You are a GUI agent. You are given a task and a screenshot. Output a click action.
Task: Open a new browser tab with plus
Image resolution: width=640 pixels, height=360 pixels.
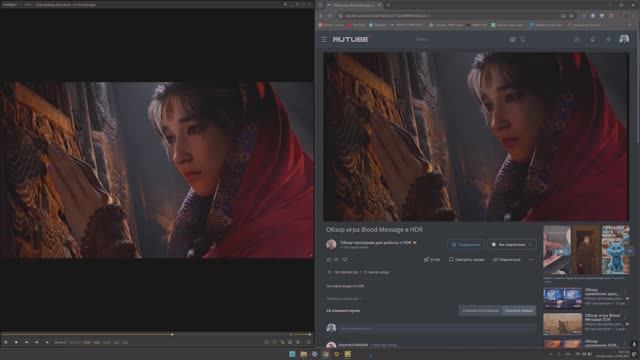coord(388,5)
